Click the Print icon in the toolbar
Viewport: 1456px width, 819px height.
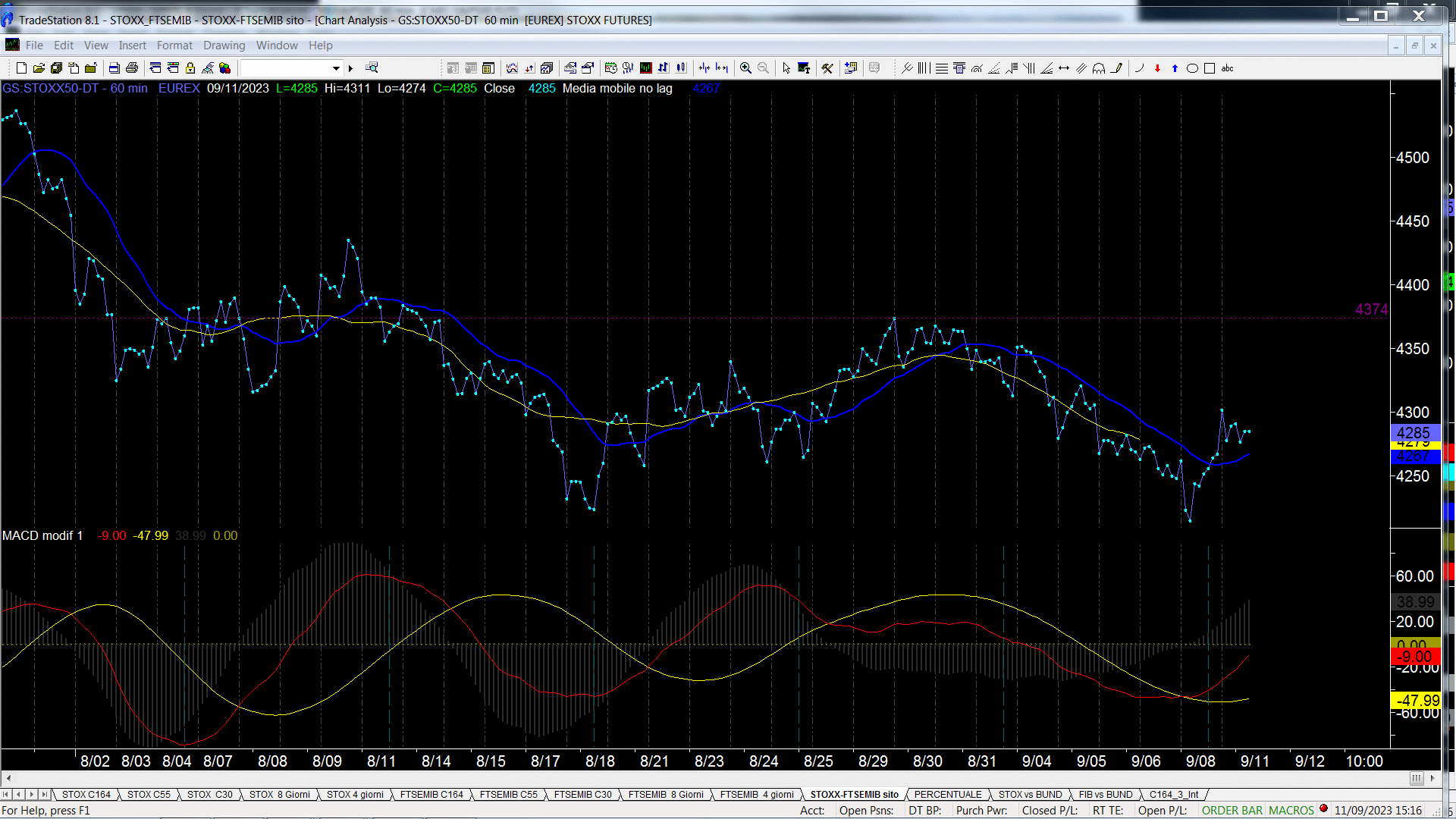132,68
